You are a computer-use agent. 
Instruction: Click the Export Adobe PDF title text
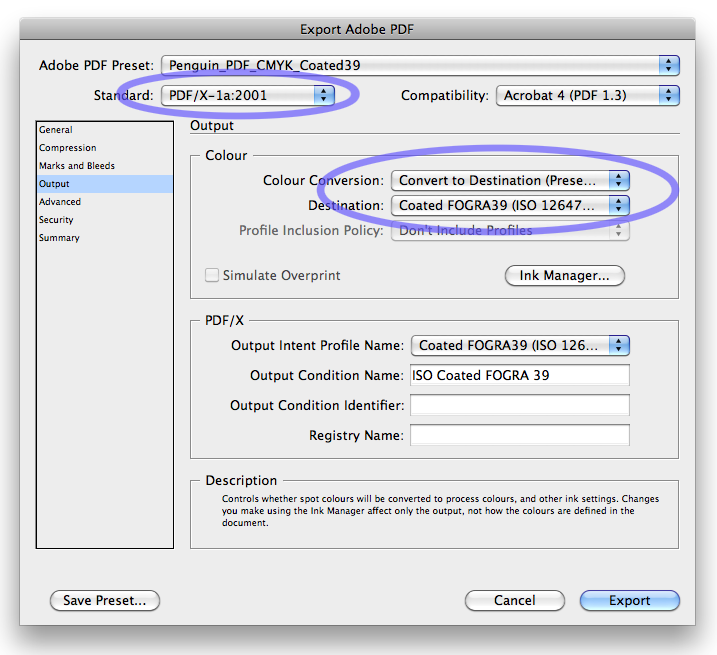pyautogui.click(x=357, y=29)
